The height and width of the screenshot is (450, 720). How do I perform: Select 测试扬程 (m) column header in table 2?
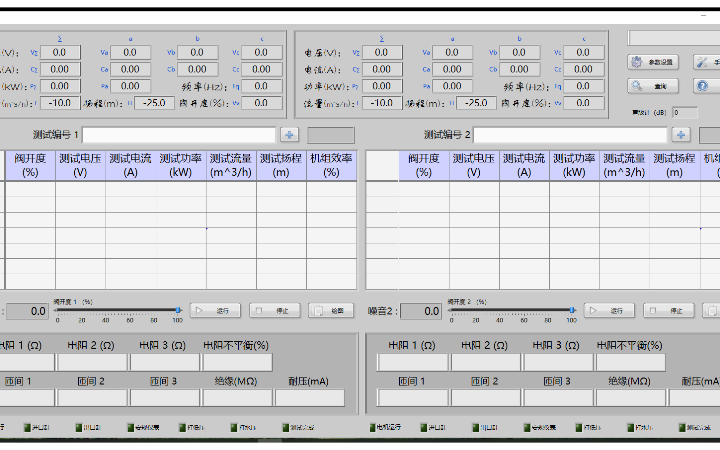[x=675, y=166]
